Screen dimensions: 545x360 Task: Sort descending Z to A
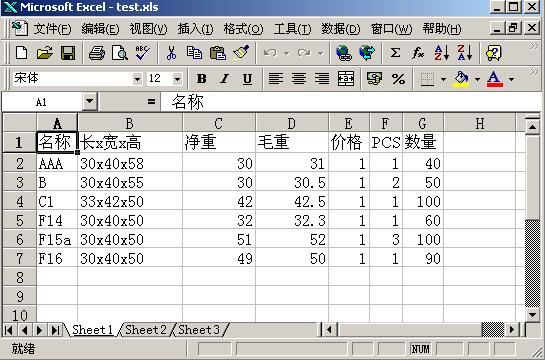(x=464, y=53)
